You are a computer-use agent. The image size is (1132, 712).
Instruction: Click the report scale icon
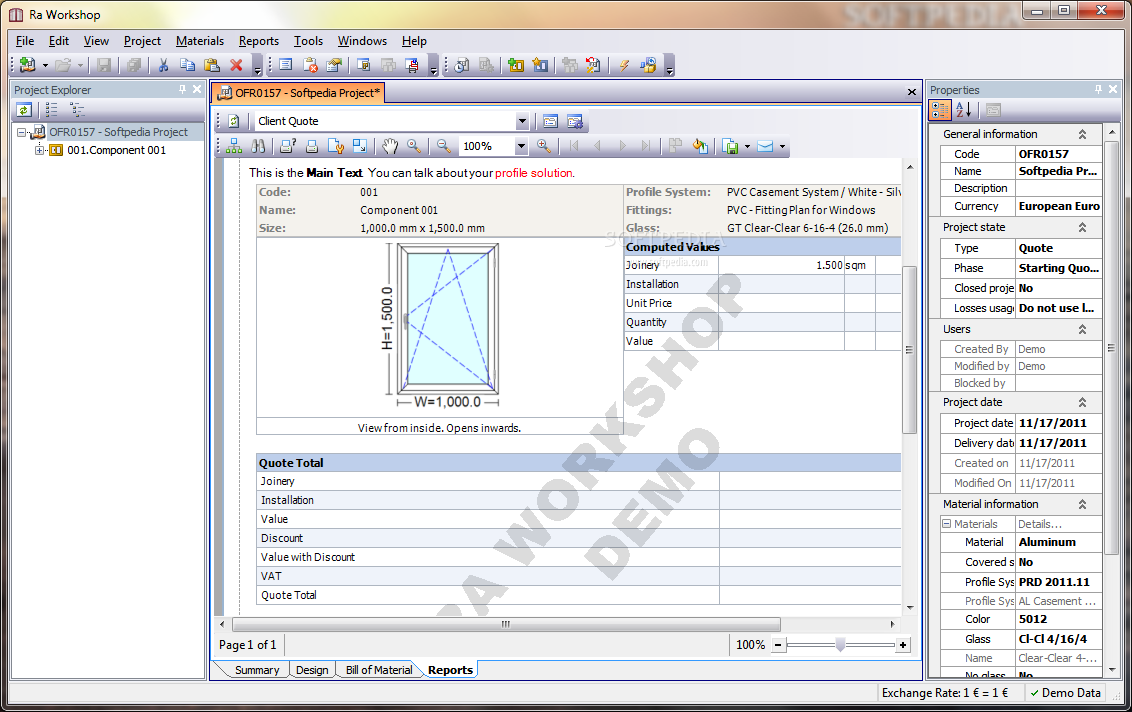click(360, 147)
